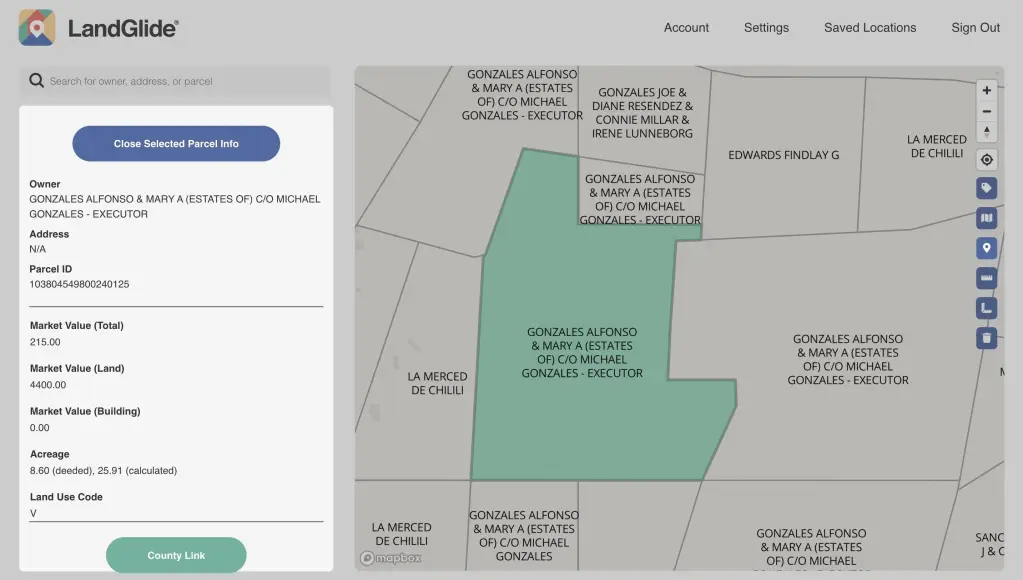Open Settings from the top navigation
This screenshot has height=580, width=1023.
pyautogui.click(x=766, y=28)
